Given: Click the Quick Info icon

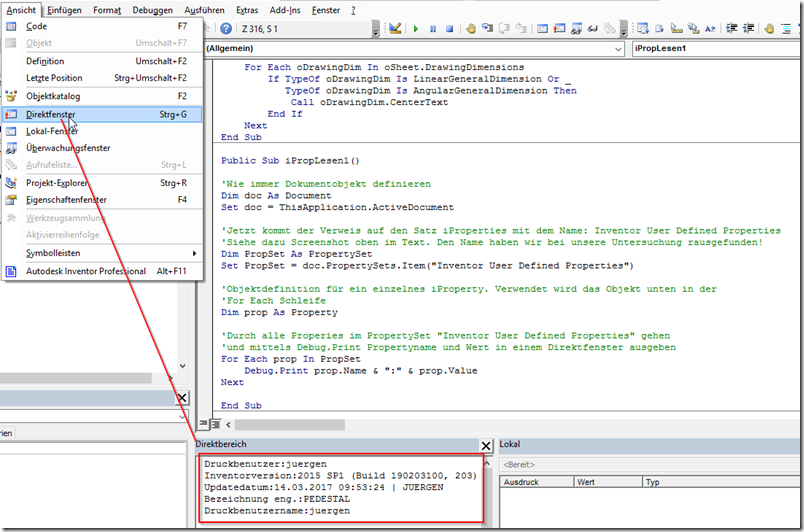Looking at the screenshot, I should (x=677, y=29).
